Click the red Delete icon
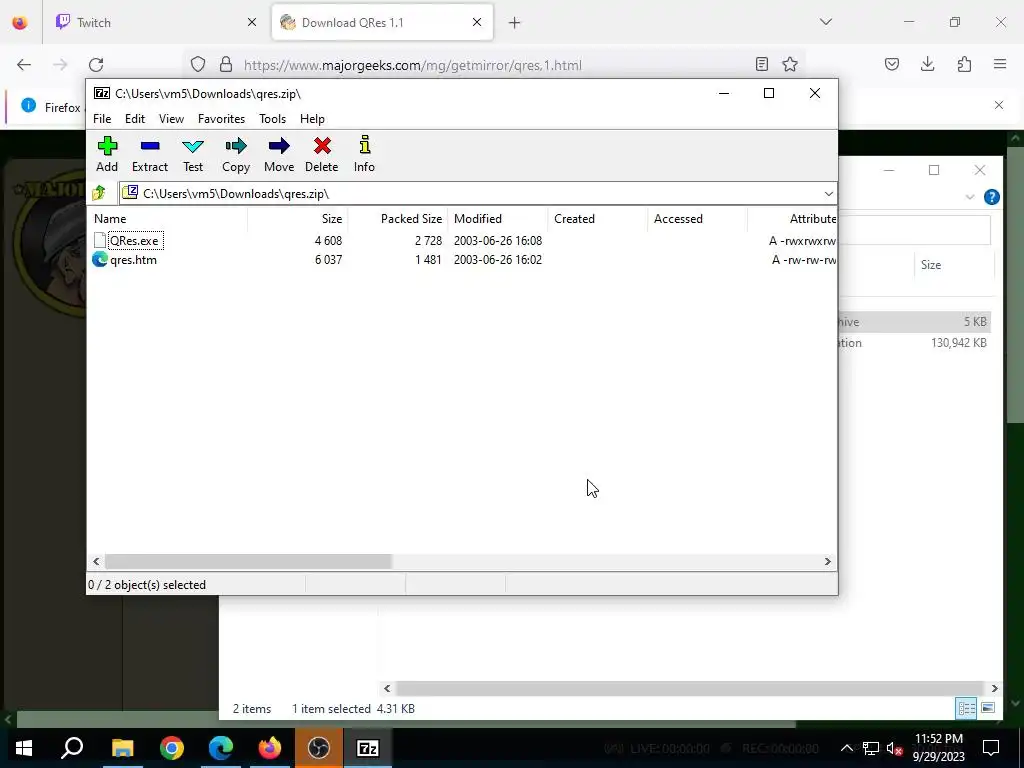Image resolution: width=1024 pixels, height=768 pixels. (x=322, y=155)
